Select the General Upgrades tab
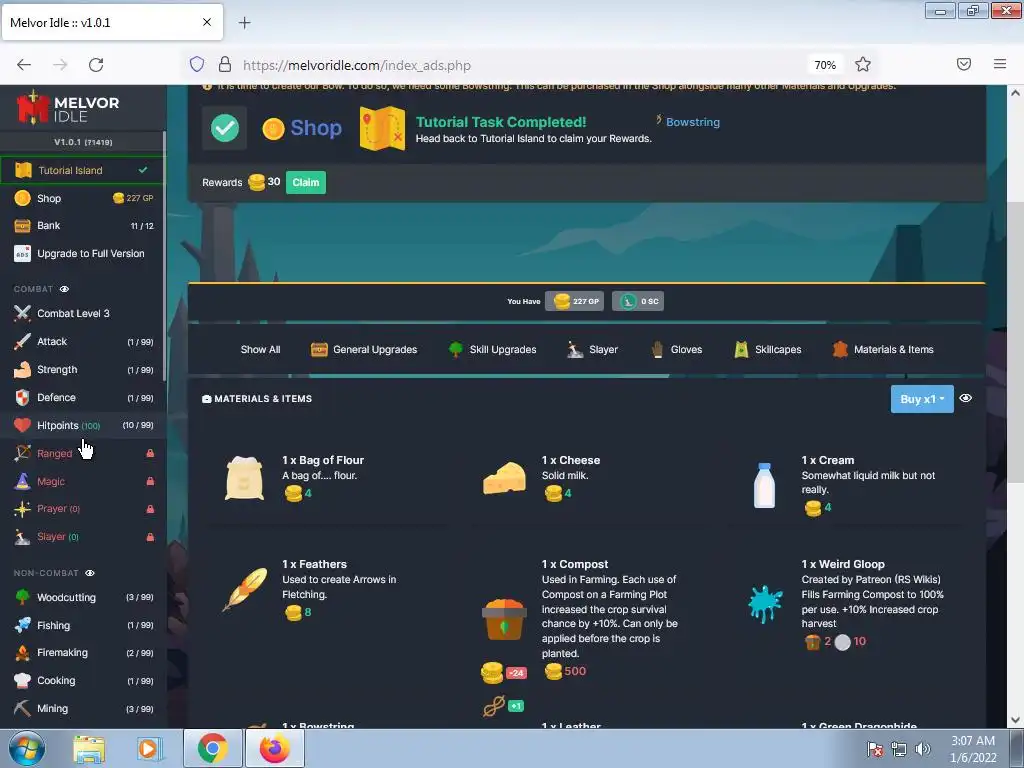The height and width of the screenshot is (768, 1024). (364, 349)
